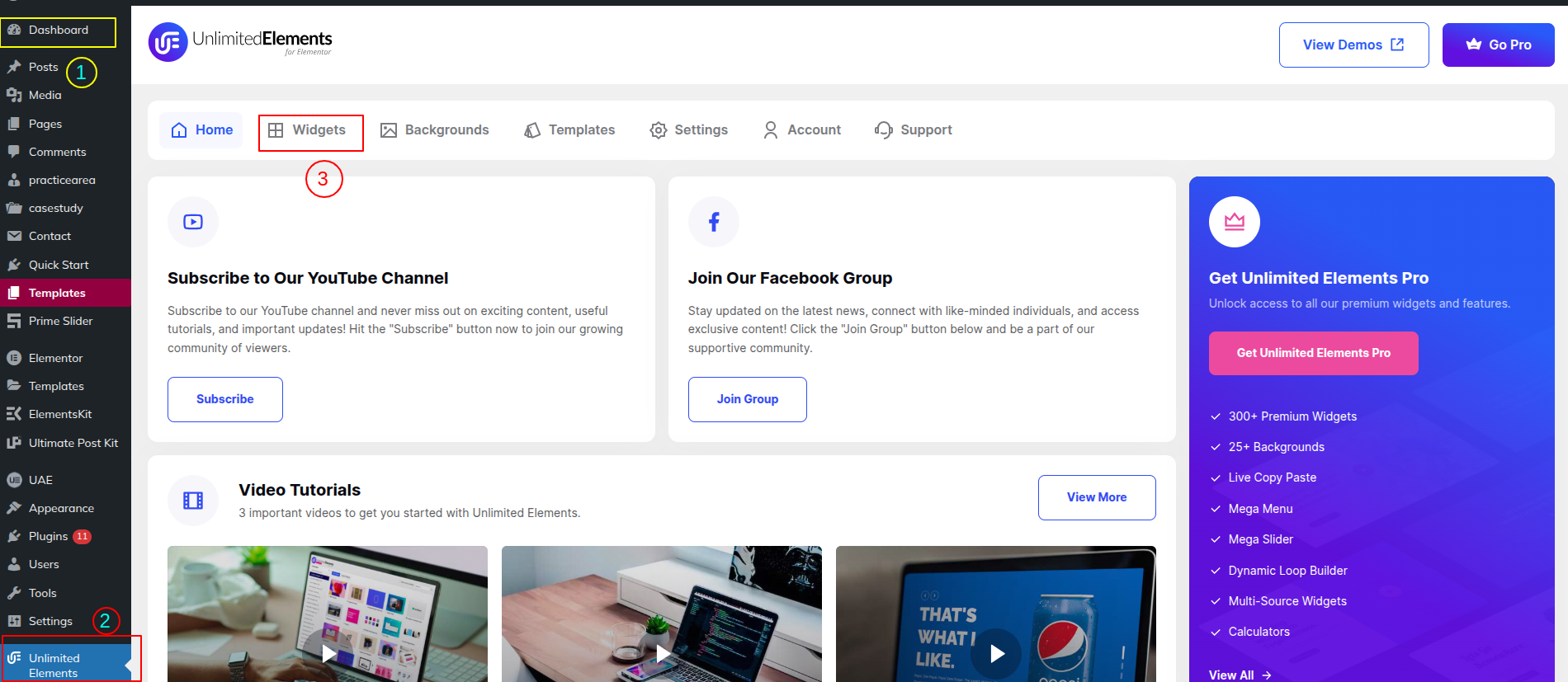Click the Unlimited Elements logo icon

click(168, 42)
